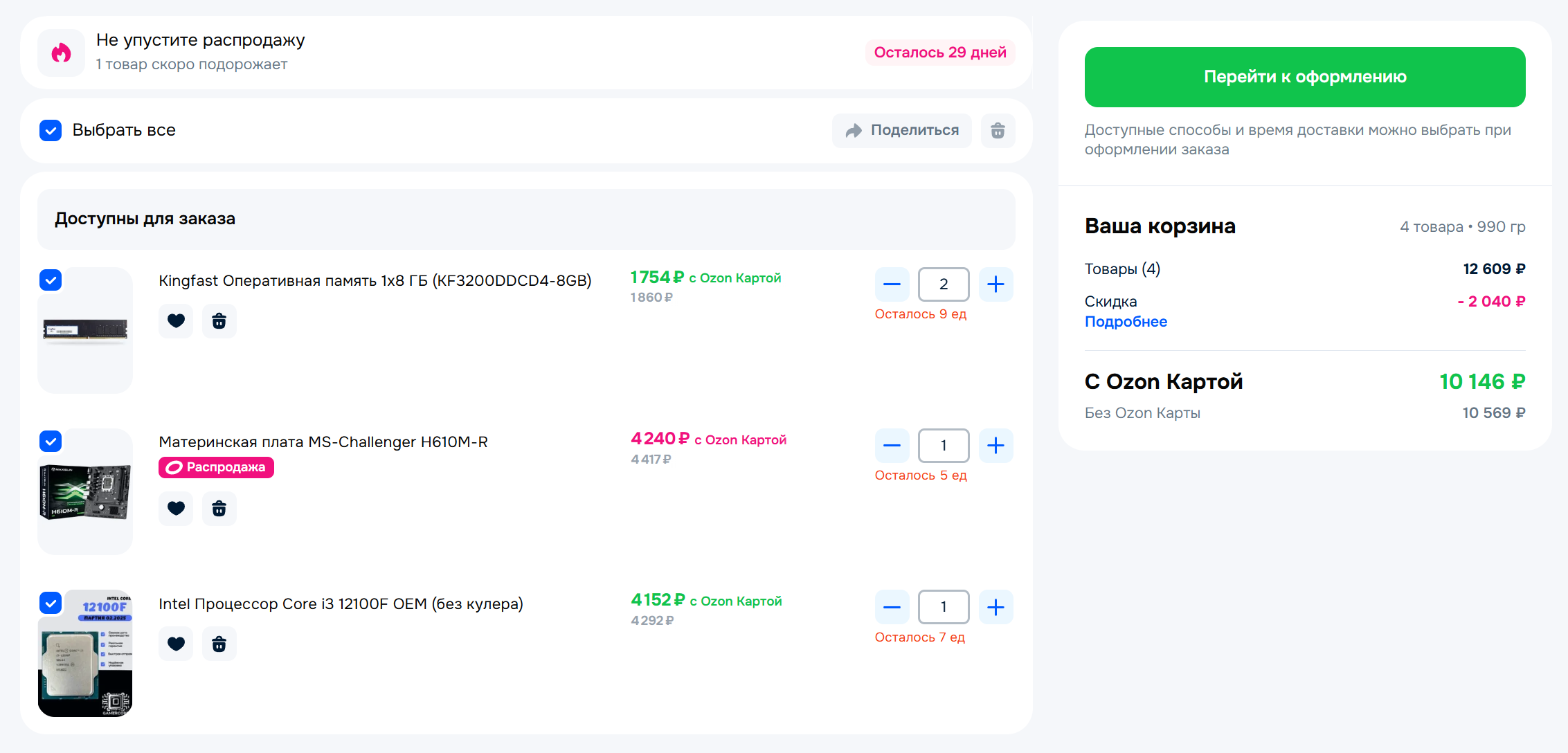The width and height of the screenshot is (1568, 753).
Task: Increase Kingfast memory quantity with plus
Action: coord(995,284)
